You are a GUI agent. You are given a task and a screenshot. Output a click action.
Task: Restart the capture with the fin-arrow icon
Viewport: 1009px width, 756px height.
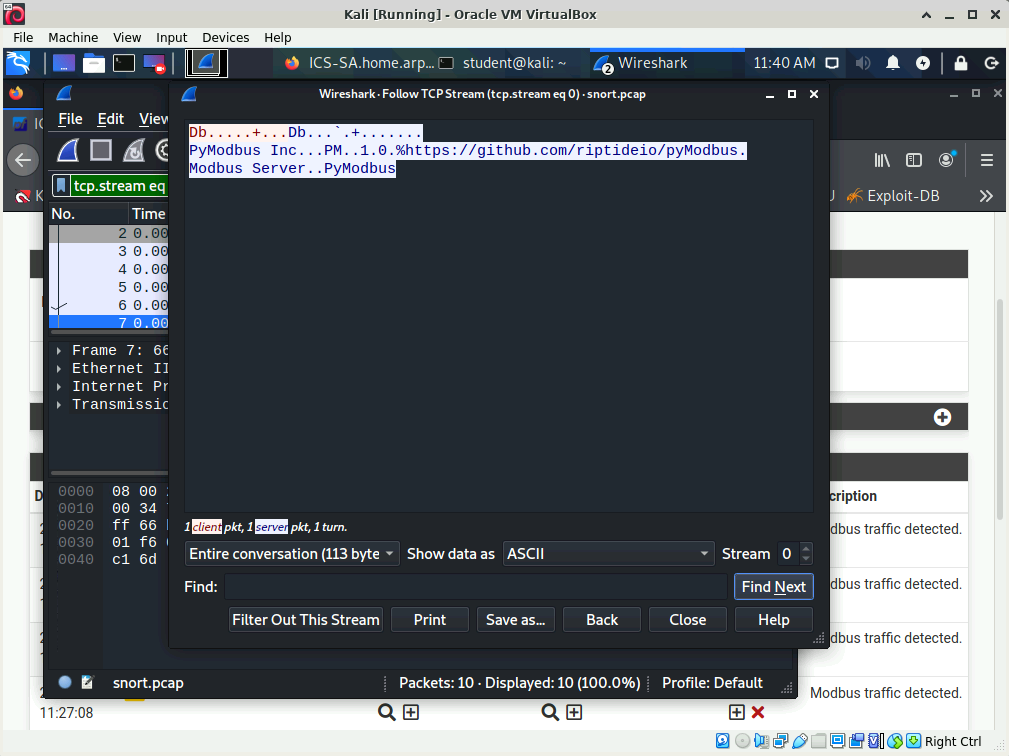pos(134,151)
